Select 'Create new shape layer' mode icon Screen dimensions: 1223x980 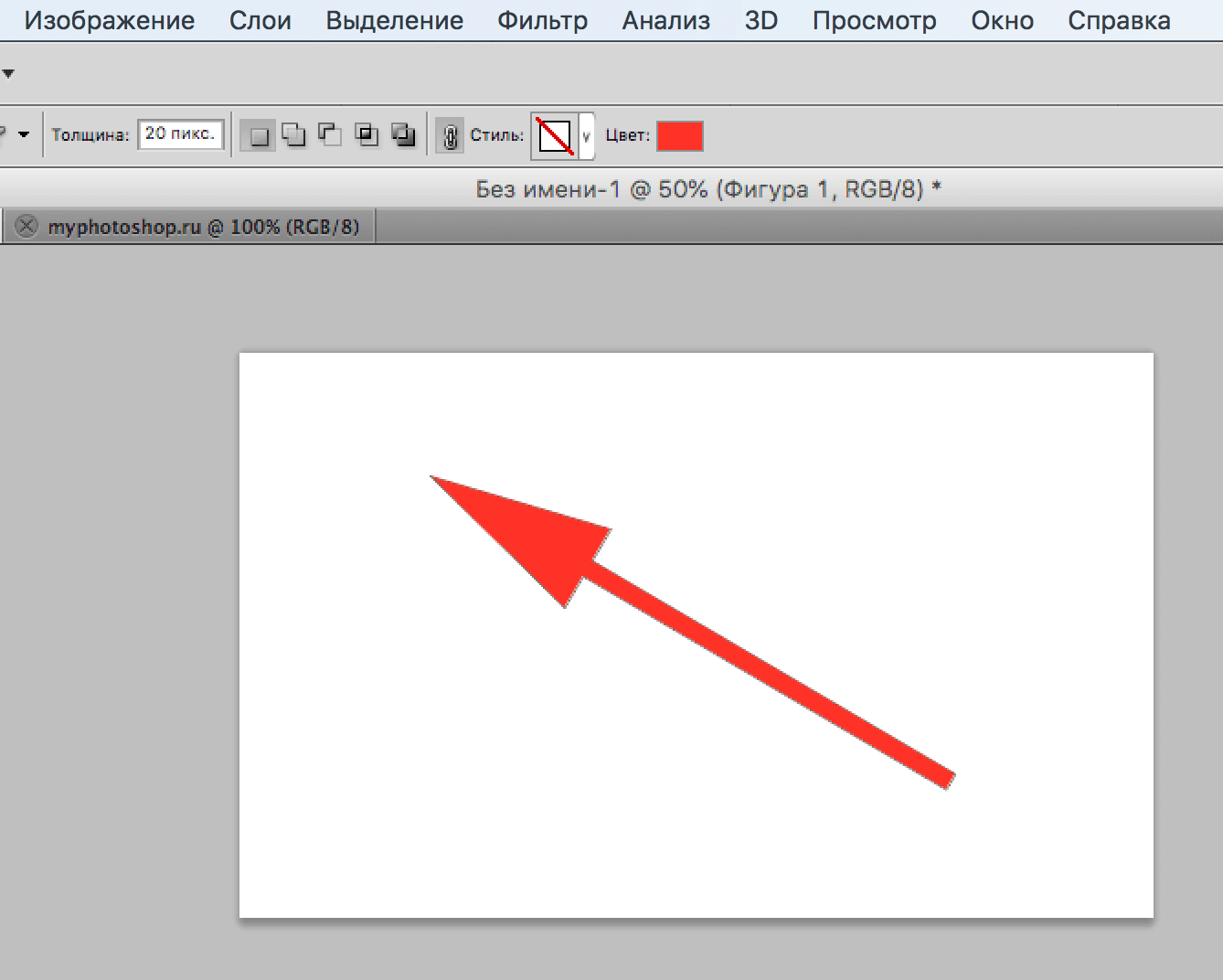click(259, 136)
